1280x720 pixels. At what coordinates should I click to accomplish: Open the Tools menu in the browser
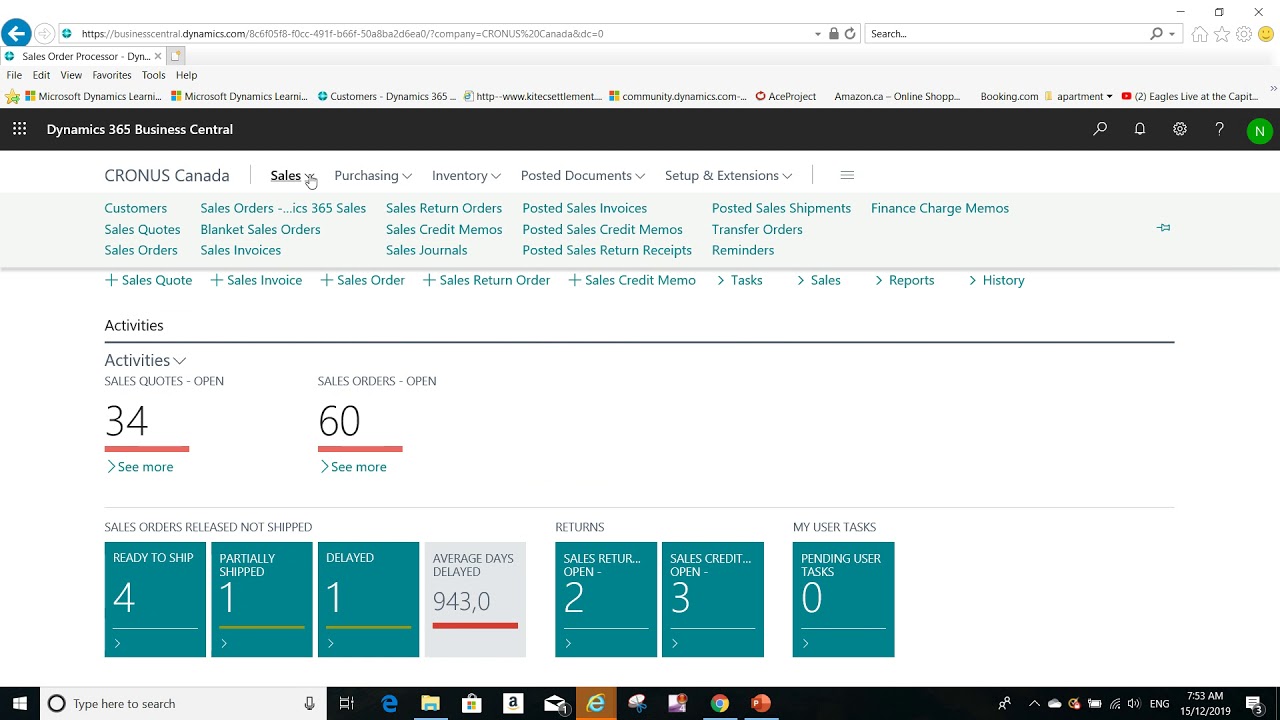153,75
